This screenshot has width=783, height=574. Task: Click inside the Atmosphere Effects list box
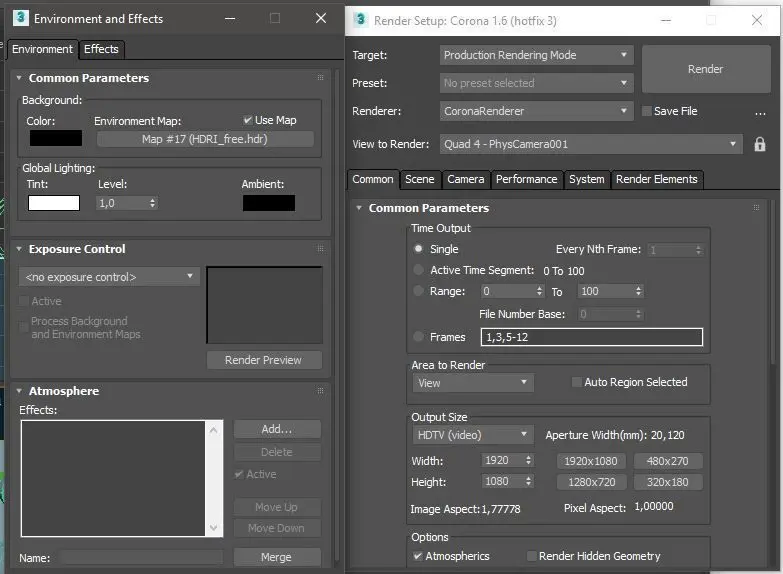click(113, 478)
